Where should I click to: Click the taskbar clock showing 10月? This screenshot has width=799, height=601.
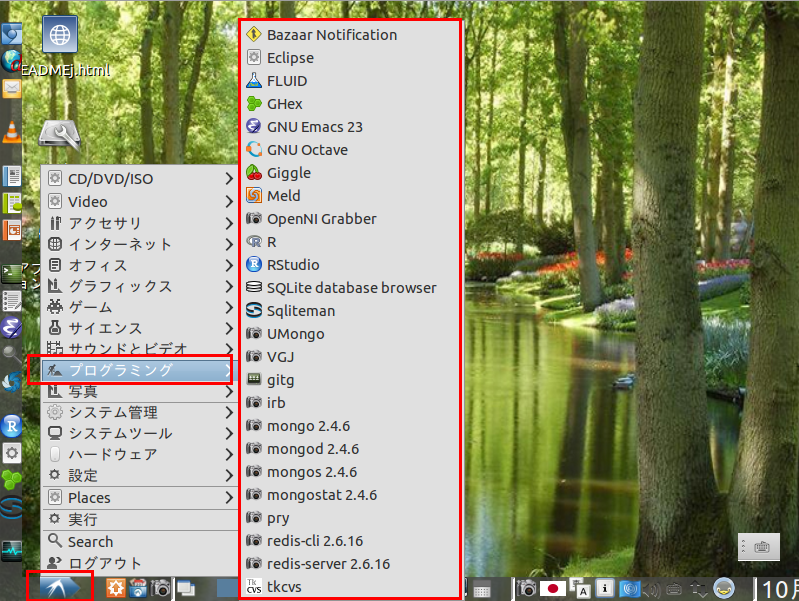[780, 590]
